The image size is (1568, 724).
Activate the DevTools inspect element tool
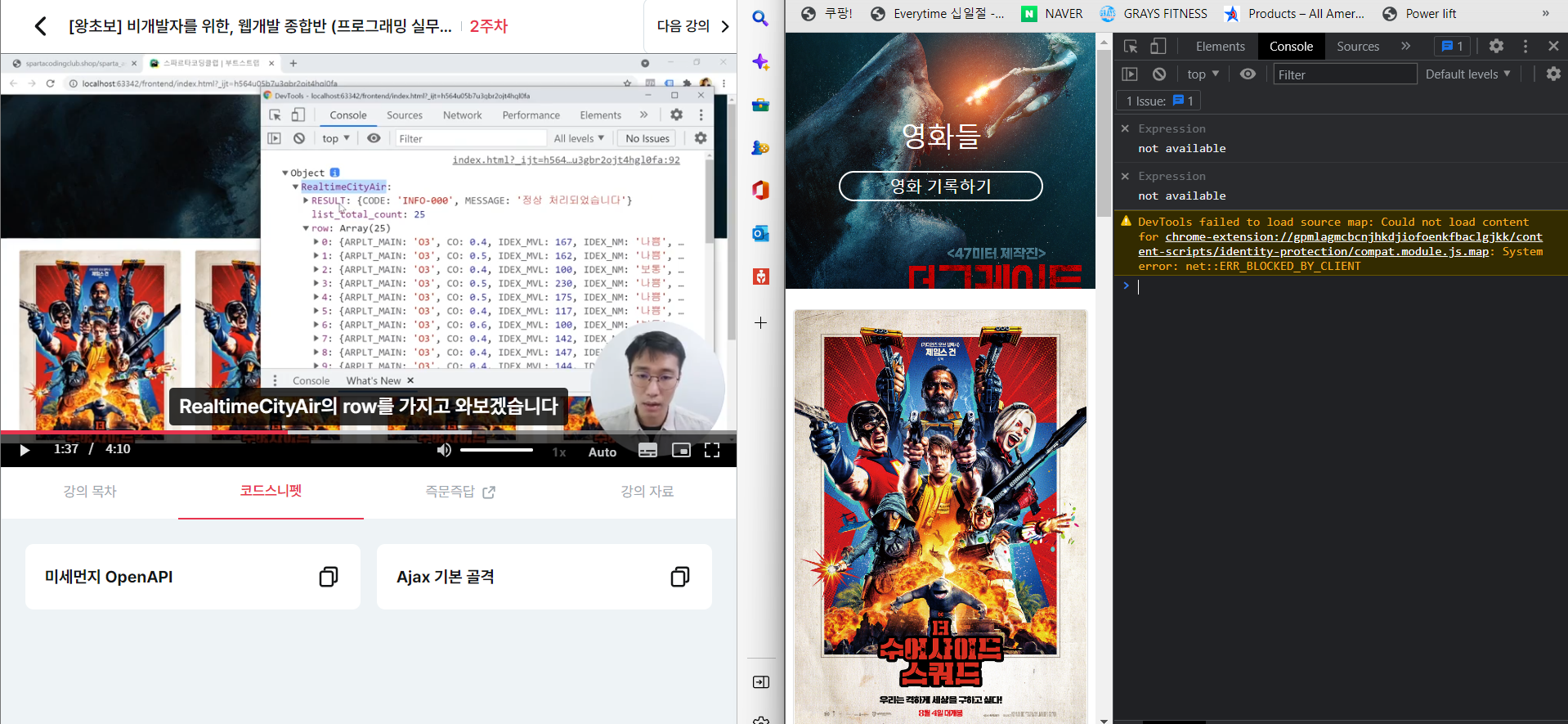[1131, 47]
